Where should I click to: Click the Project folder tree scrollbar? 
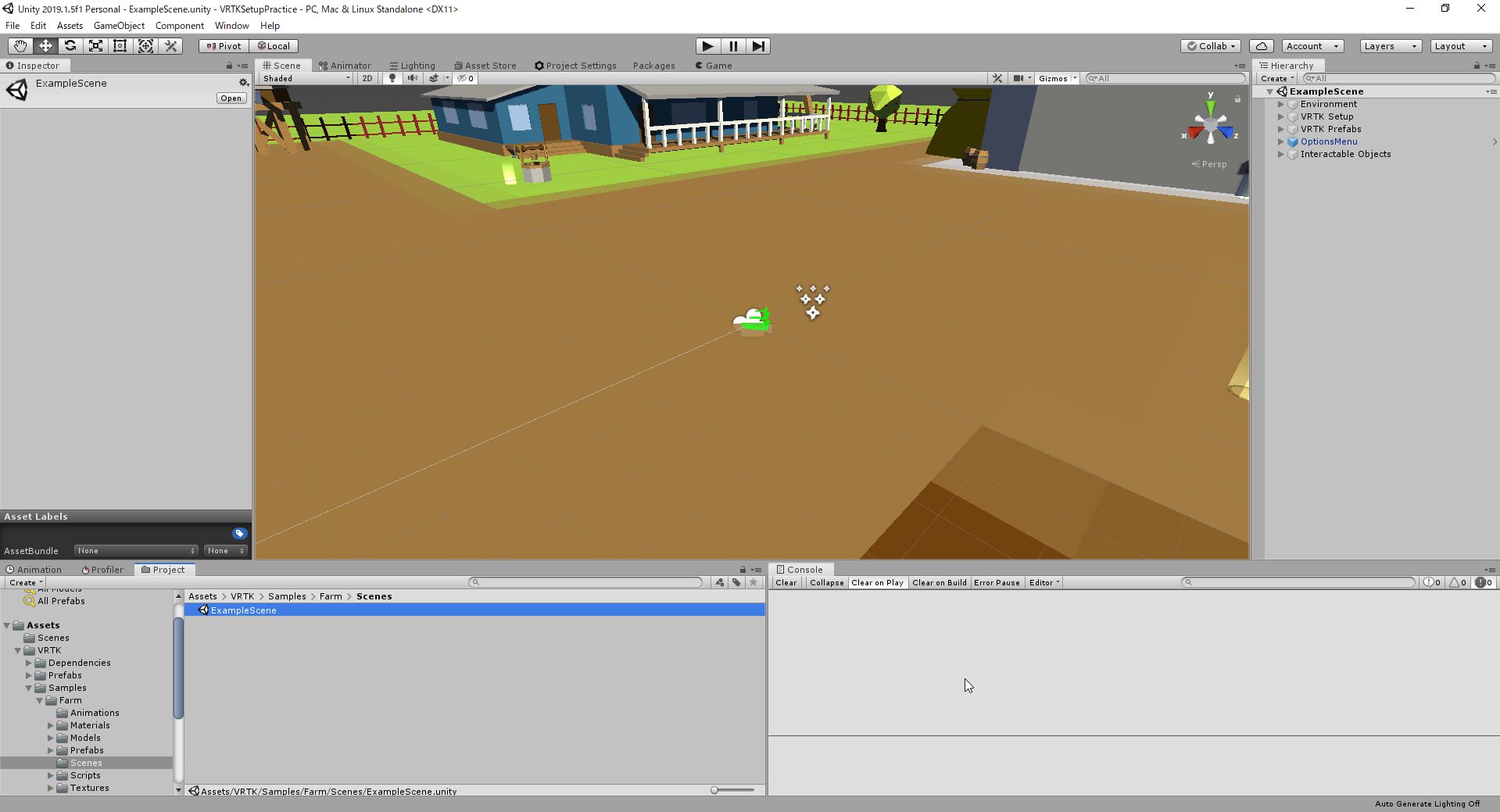tap(178, 668)
